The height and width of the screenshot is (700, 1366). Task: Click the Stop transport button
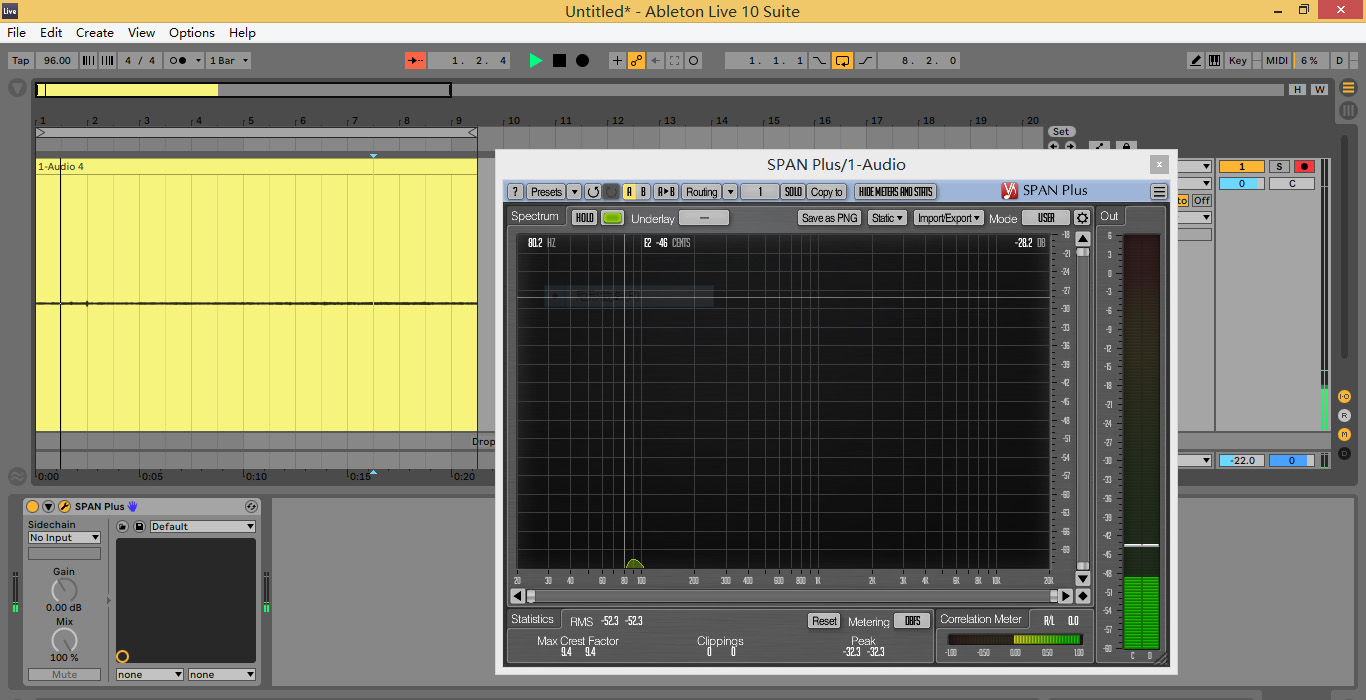click(x=559, y=61)
